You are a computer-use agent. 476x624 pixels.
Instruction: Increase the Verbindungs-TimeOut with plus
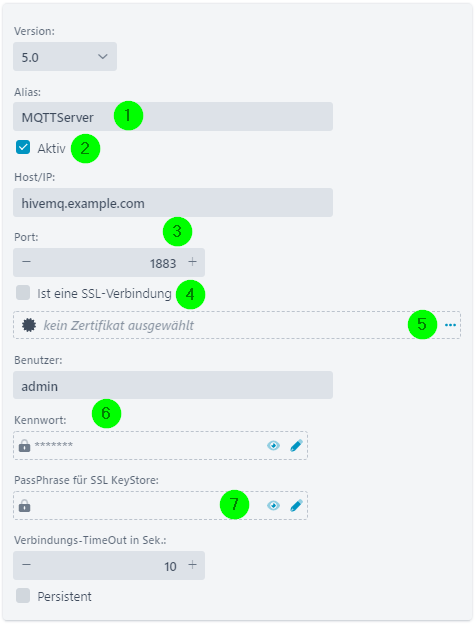coord(193,565)
